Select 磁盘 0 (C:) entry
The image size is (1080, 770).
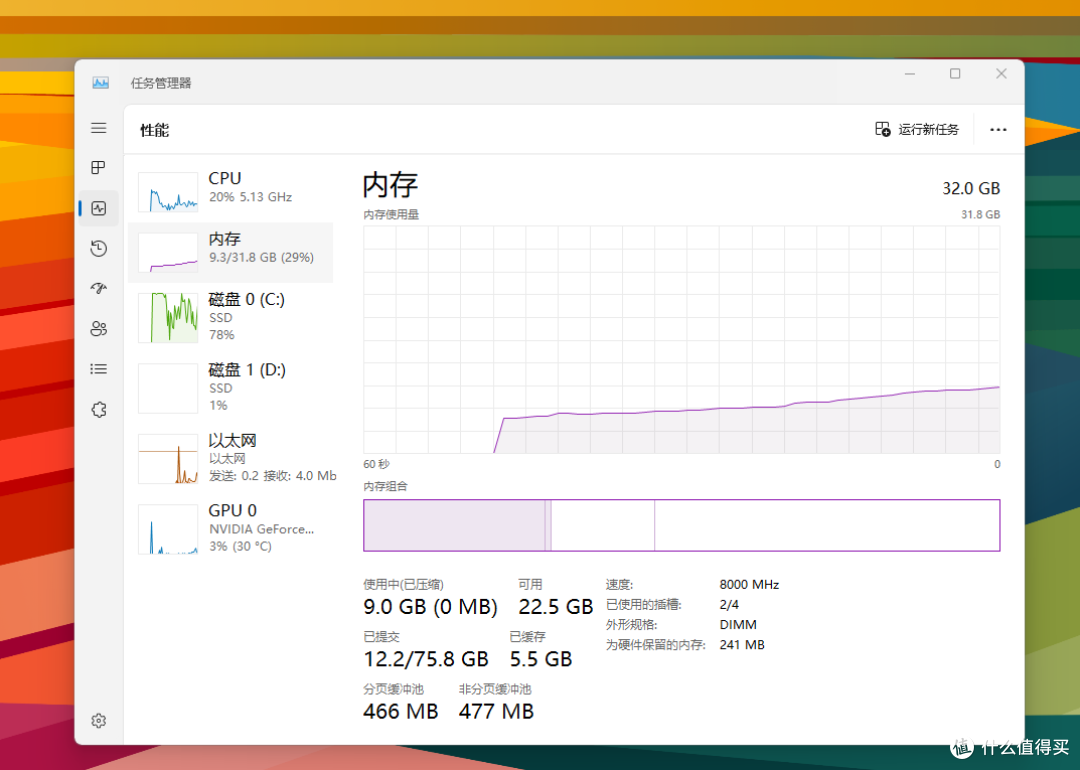(230, 316)
